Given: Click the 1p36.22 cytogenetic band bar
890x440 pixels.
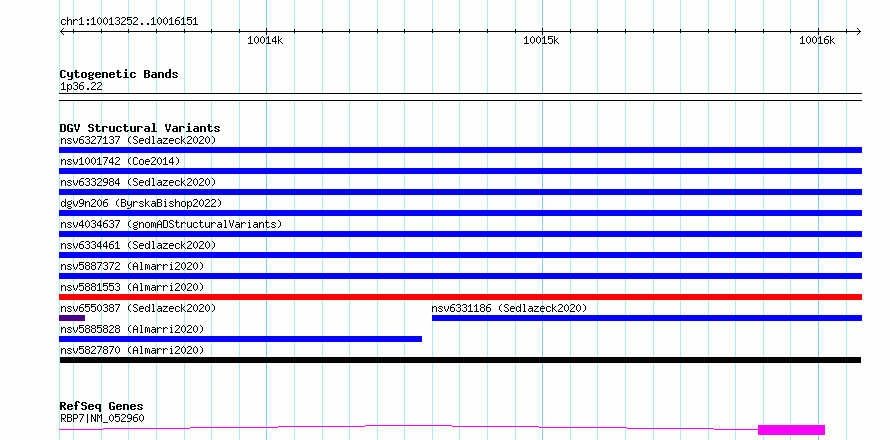Looking at the screenshot, I should pos(460,97).
